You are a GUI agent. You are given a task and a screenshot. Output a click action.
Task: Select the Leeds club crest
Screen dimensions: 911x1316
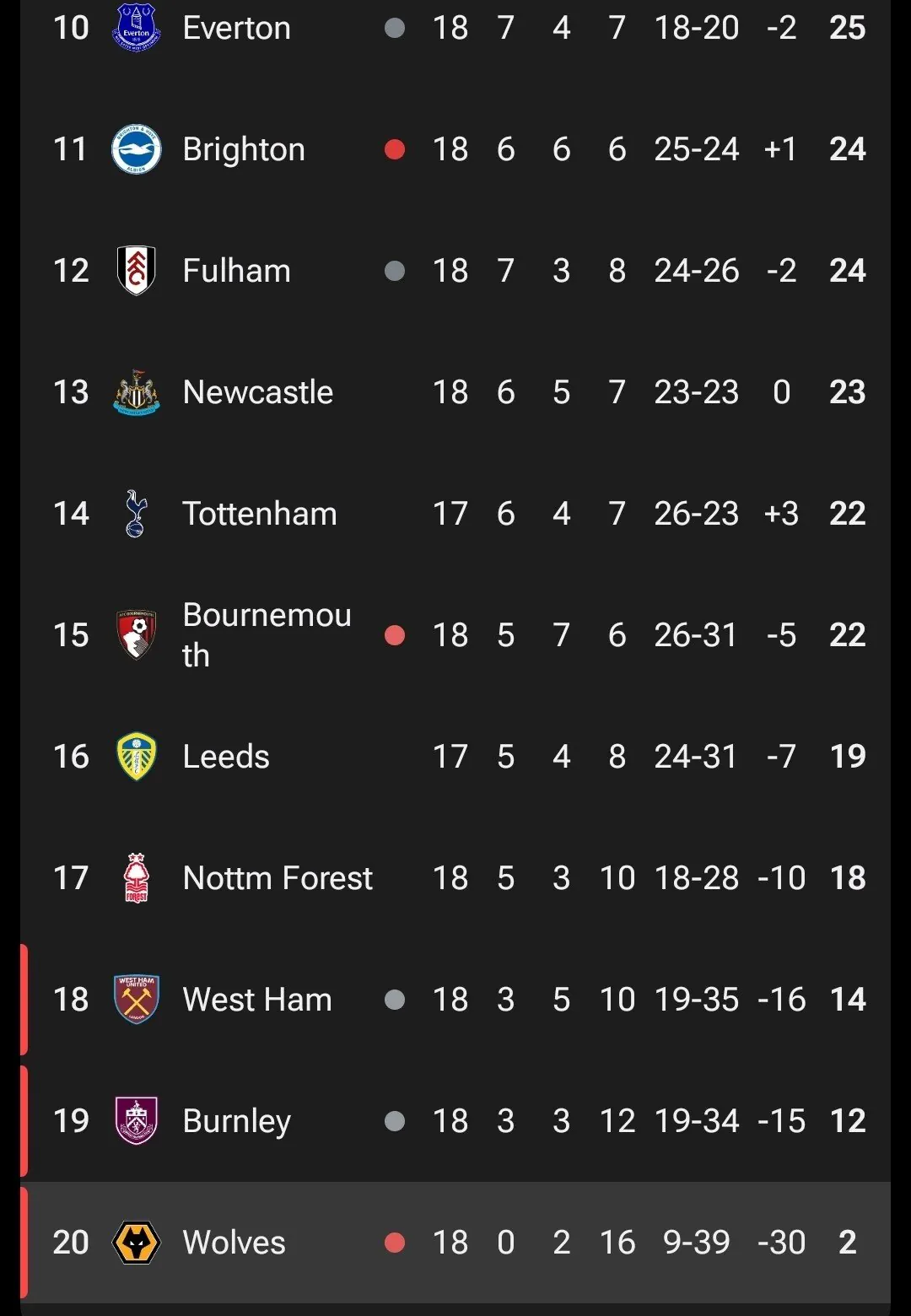click(x=136, y=757)
